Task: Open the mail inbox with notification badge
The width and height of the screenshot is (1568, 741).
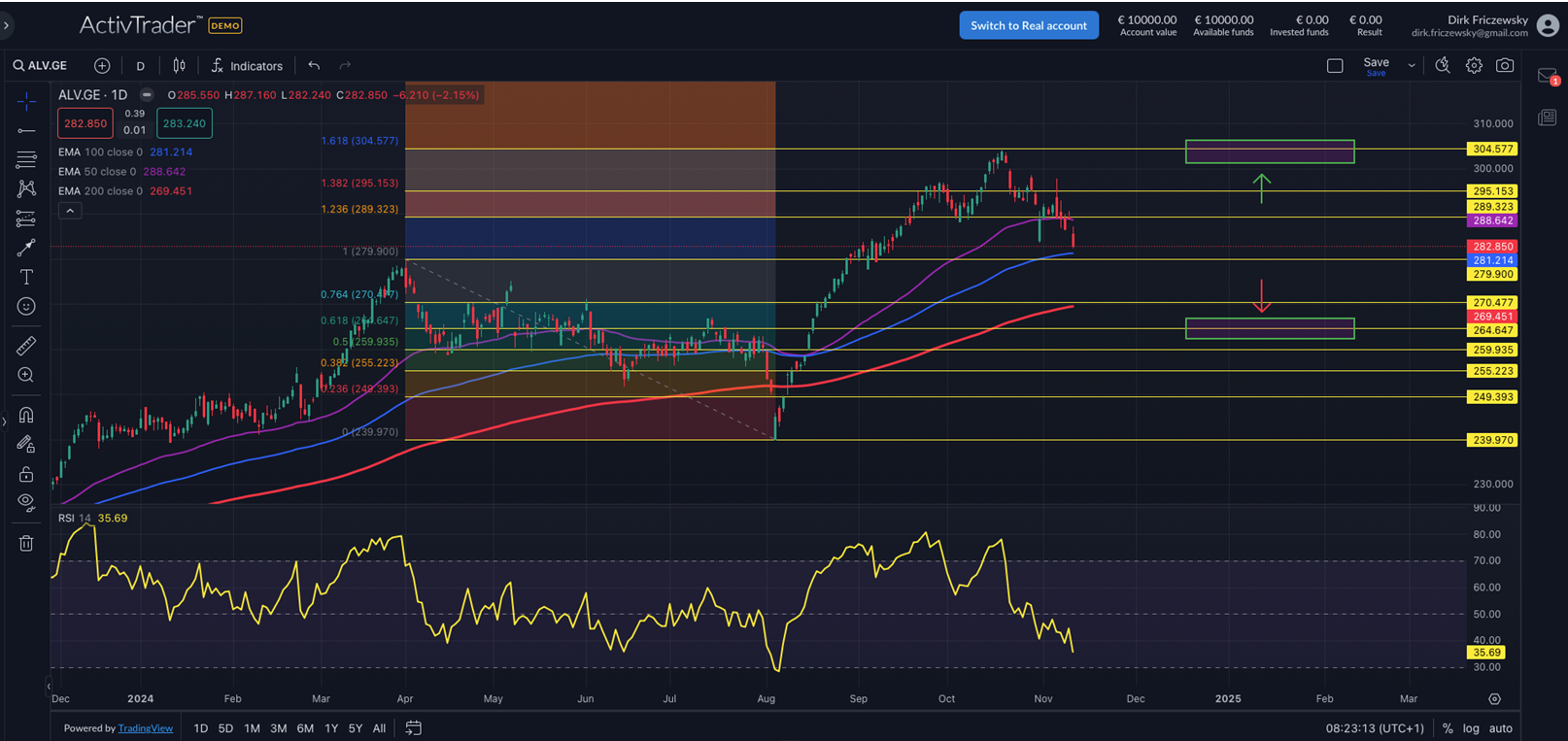Action: tap(1548, 77)
